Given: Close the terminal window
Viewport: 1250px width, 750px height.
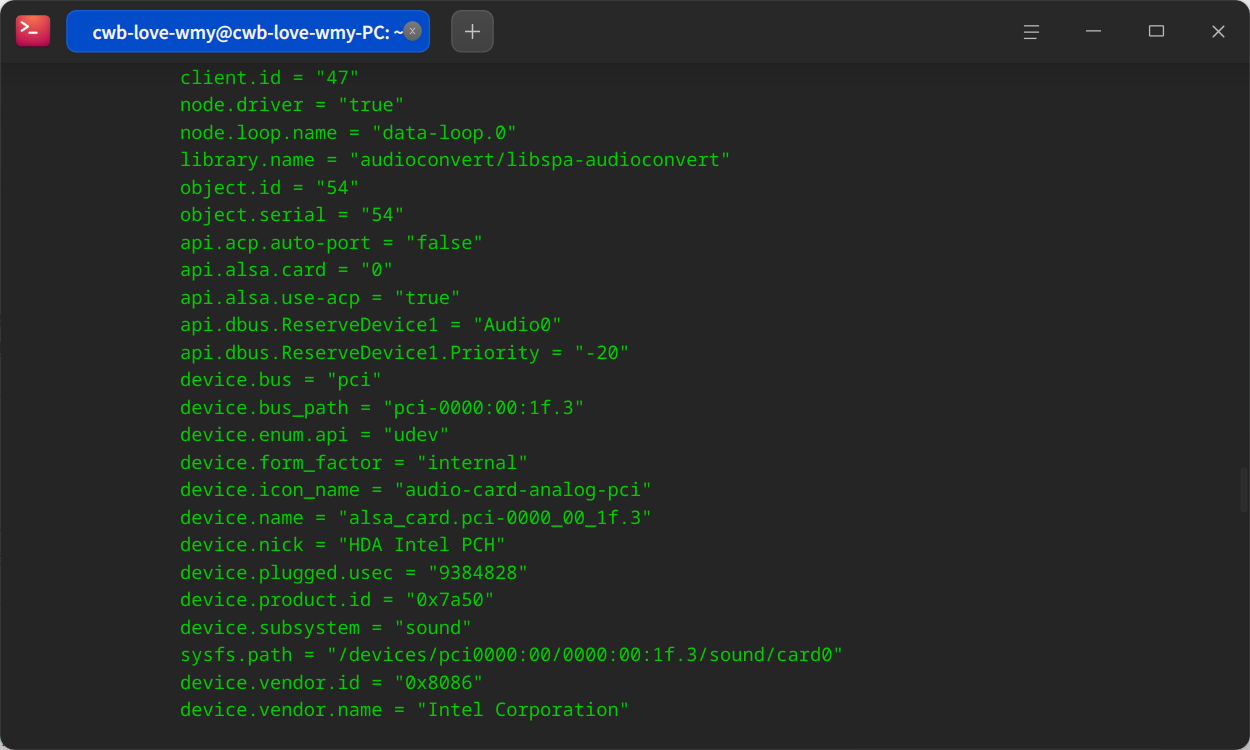Looking at the screenshot, I should (1218, 31).
